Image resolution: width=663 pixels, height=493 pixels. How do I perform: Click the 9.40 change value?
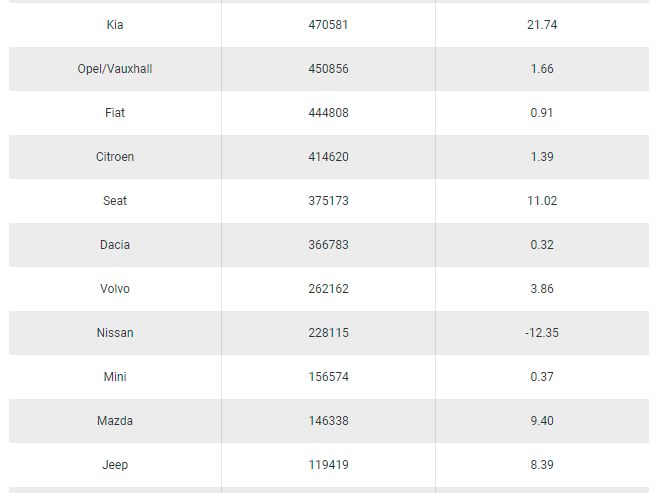pos(541,421)
